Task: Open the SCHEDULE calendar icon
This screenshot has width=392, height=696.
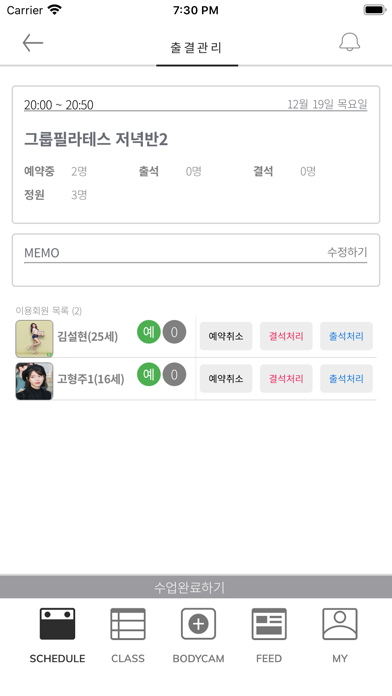Action: click(57, 624)
